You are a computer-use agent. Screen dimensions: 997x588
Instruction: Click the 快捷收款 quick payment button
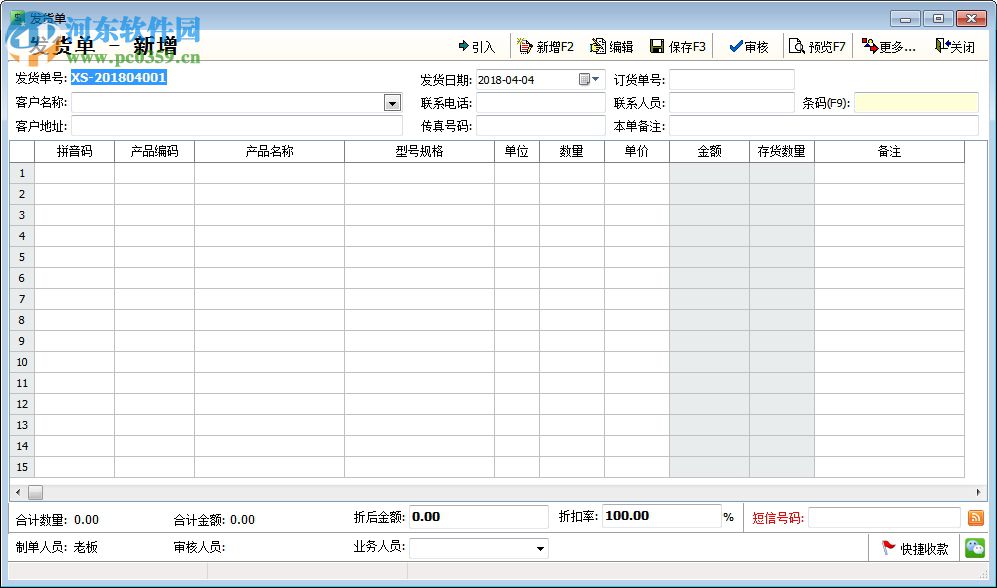coord(915,549)
